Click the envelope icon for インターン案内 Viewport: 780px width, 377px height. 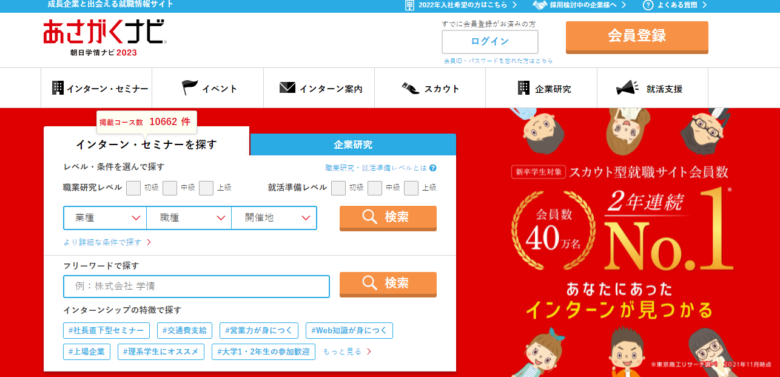coord(287,88)
